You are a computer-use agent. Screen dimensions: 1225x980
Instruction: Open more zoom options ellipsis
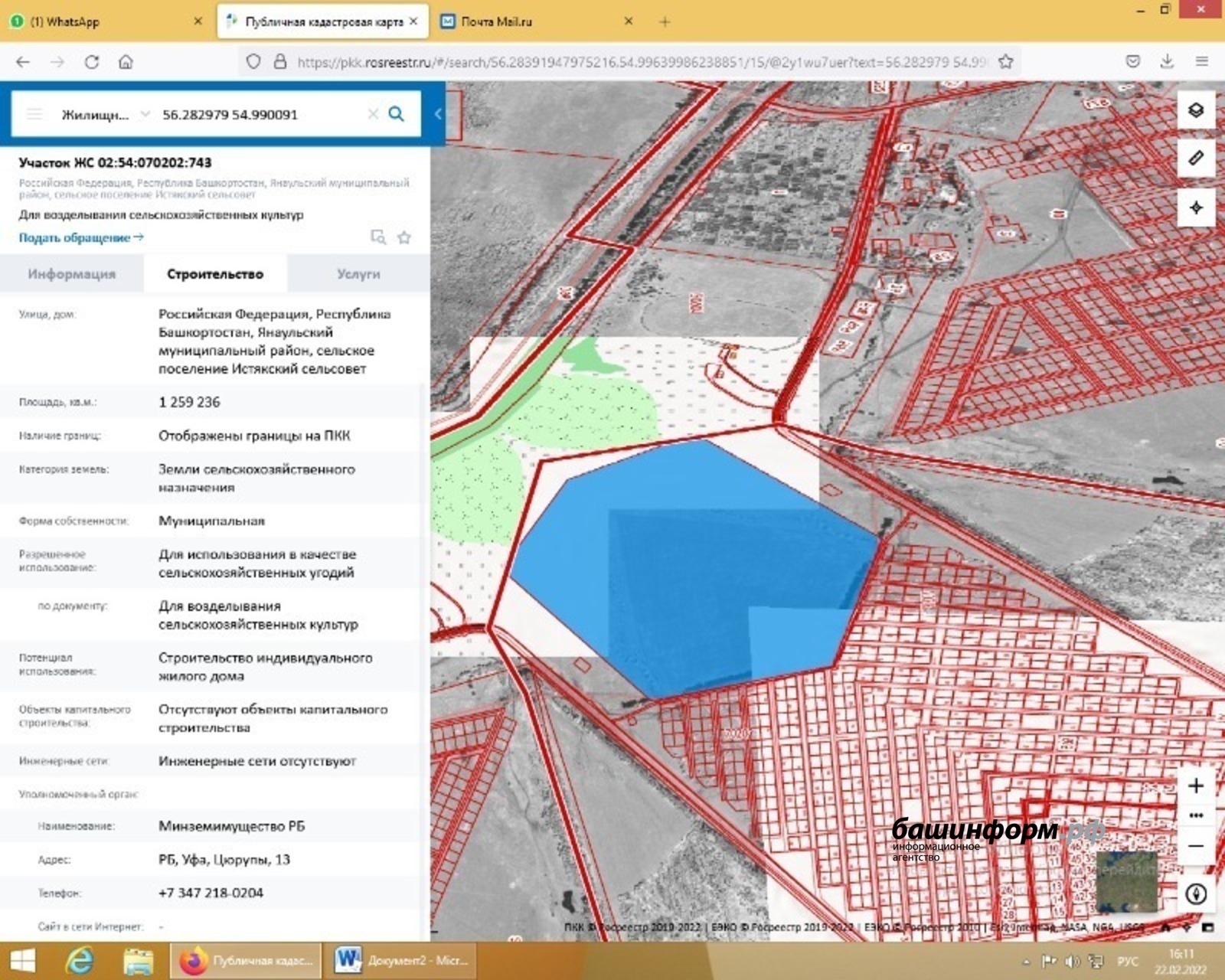coord(1195,815)
